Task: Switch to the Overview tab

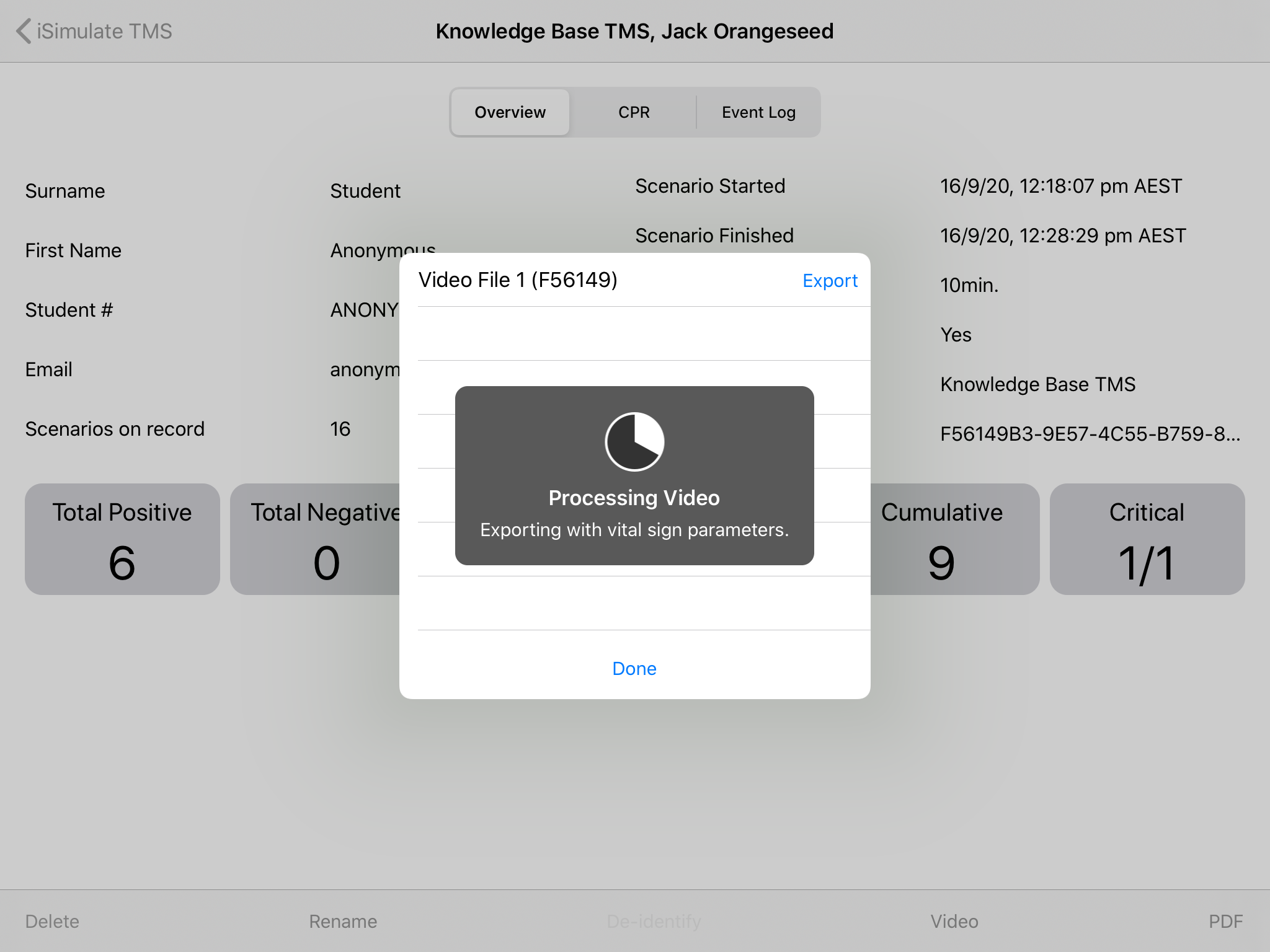Action: [510, 112]
